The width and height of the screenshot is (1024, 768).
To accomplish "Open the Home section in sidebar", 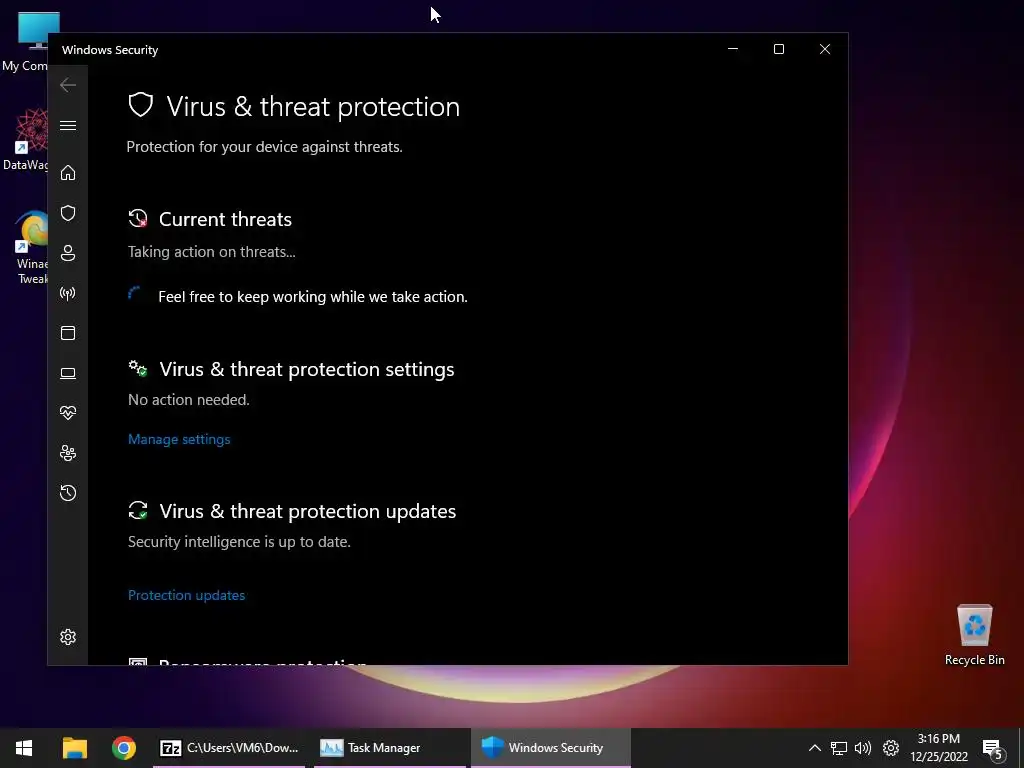I will 68,173.
